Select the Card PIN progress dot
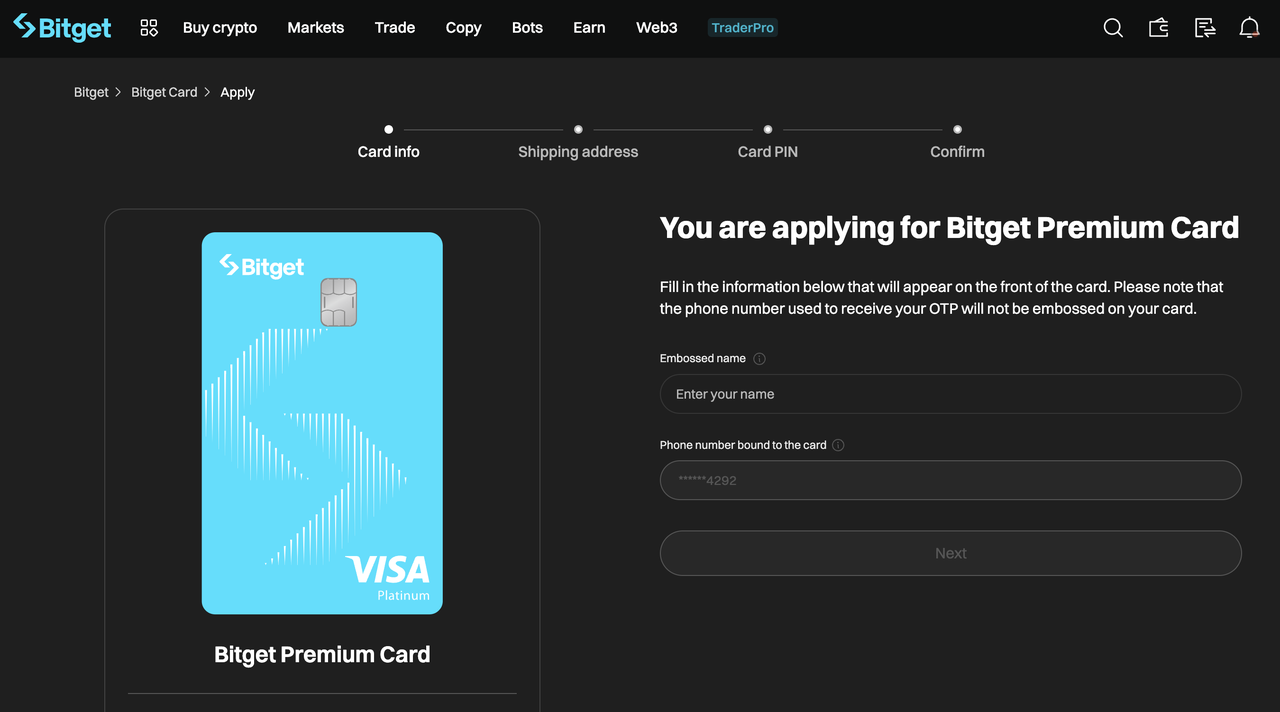Image resolution: width=1280 pixels, height=712 pixels. pos(767,129)
